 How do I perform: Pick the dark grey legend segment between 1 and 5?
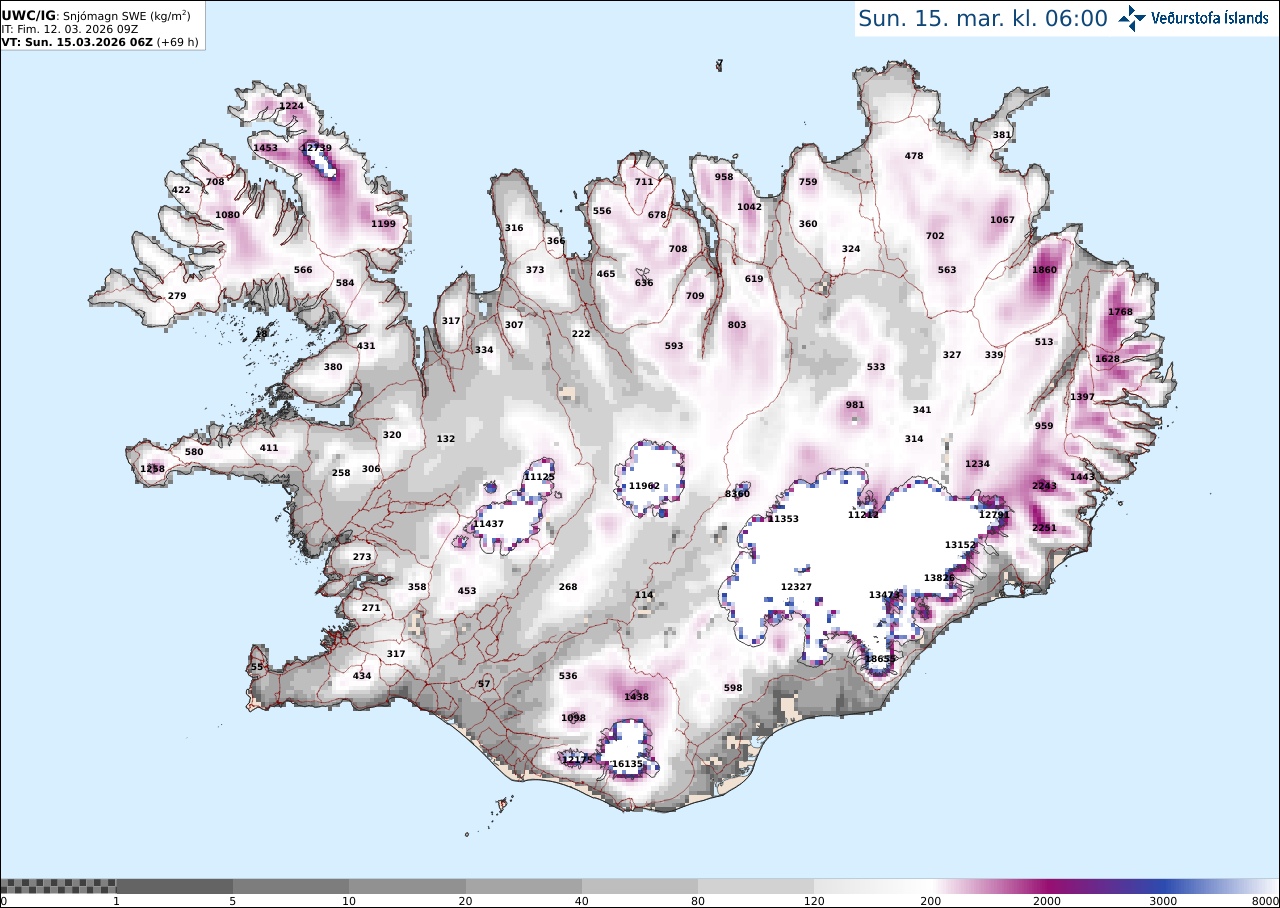click(x=175, y=886)
